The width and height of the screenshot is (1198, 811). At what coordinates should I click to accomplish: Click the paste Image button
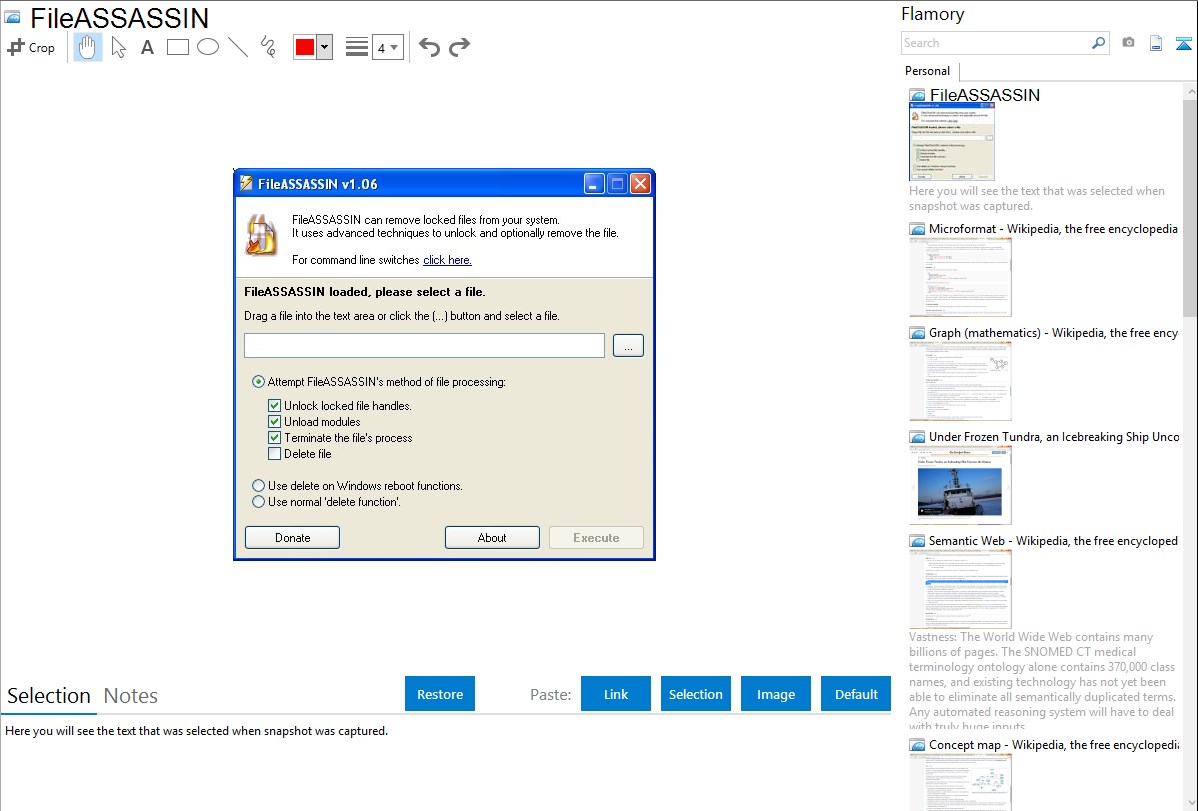click(x=775, y=694)
